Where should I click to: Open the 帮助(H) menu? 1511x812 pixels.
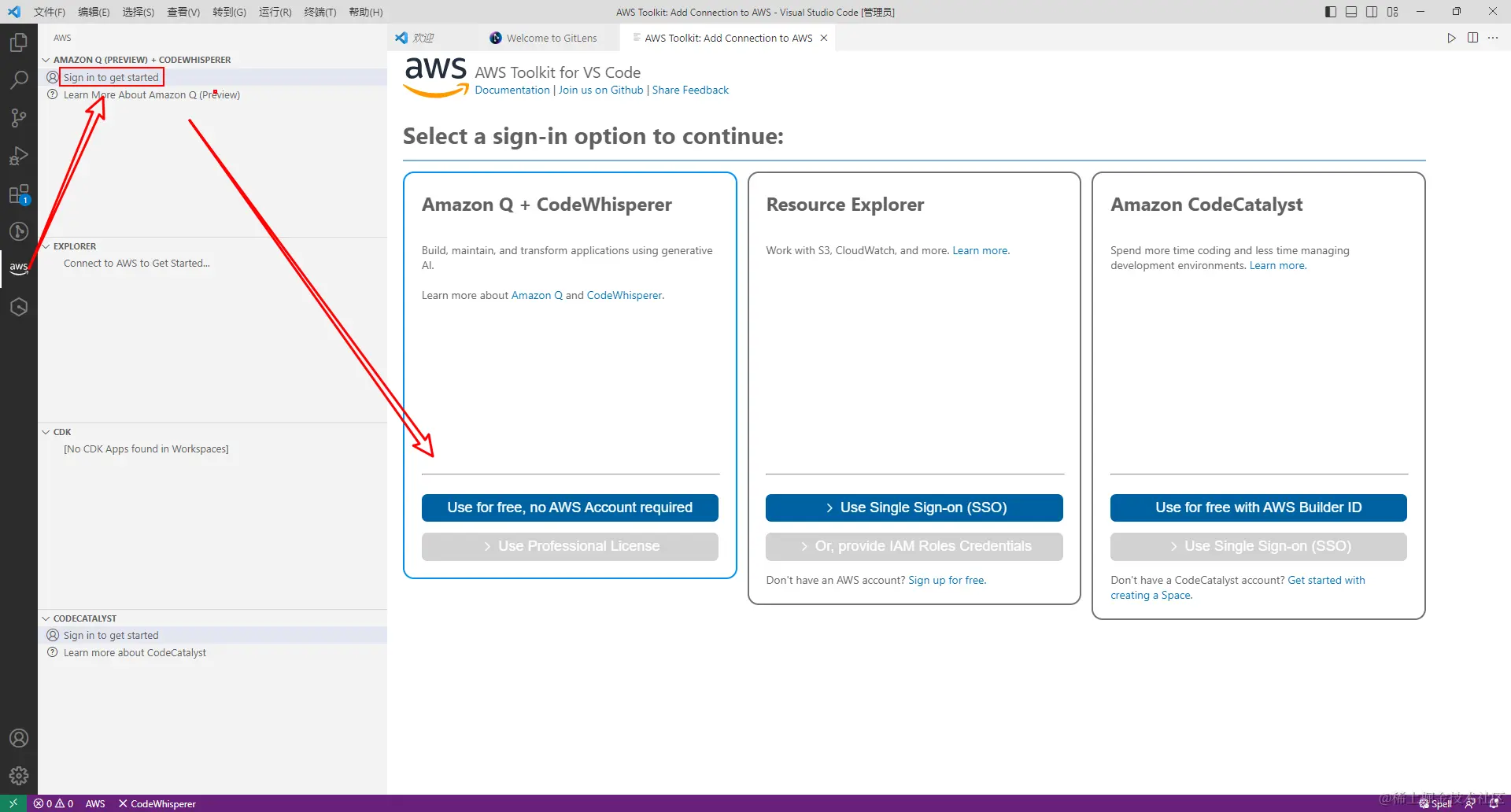(x=366, y=12)
